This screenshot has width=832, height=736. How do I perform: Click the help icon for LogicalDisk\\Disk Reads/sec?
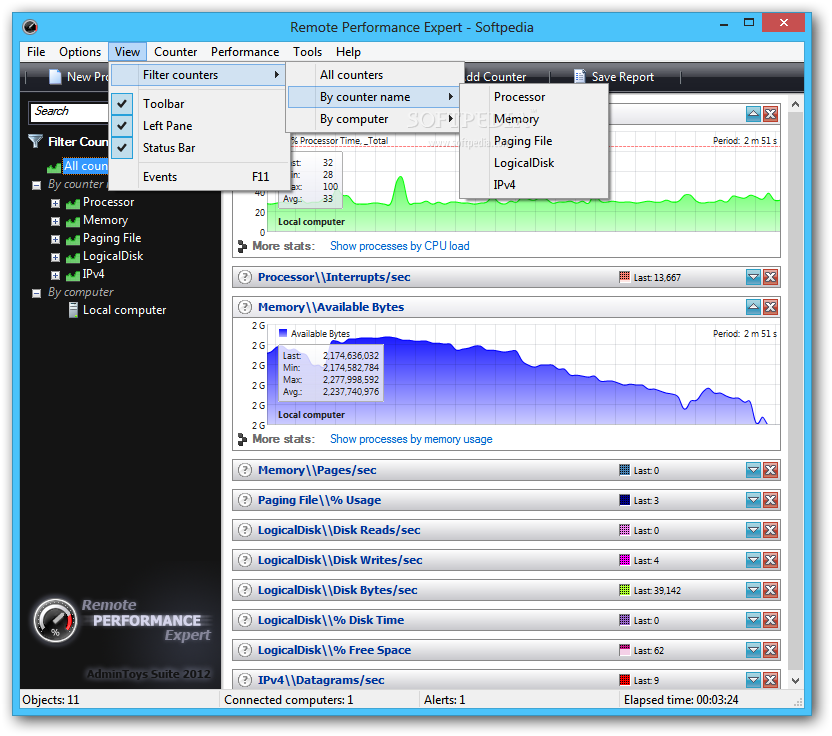point(245,530)
